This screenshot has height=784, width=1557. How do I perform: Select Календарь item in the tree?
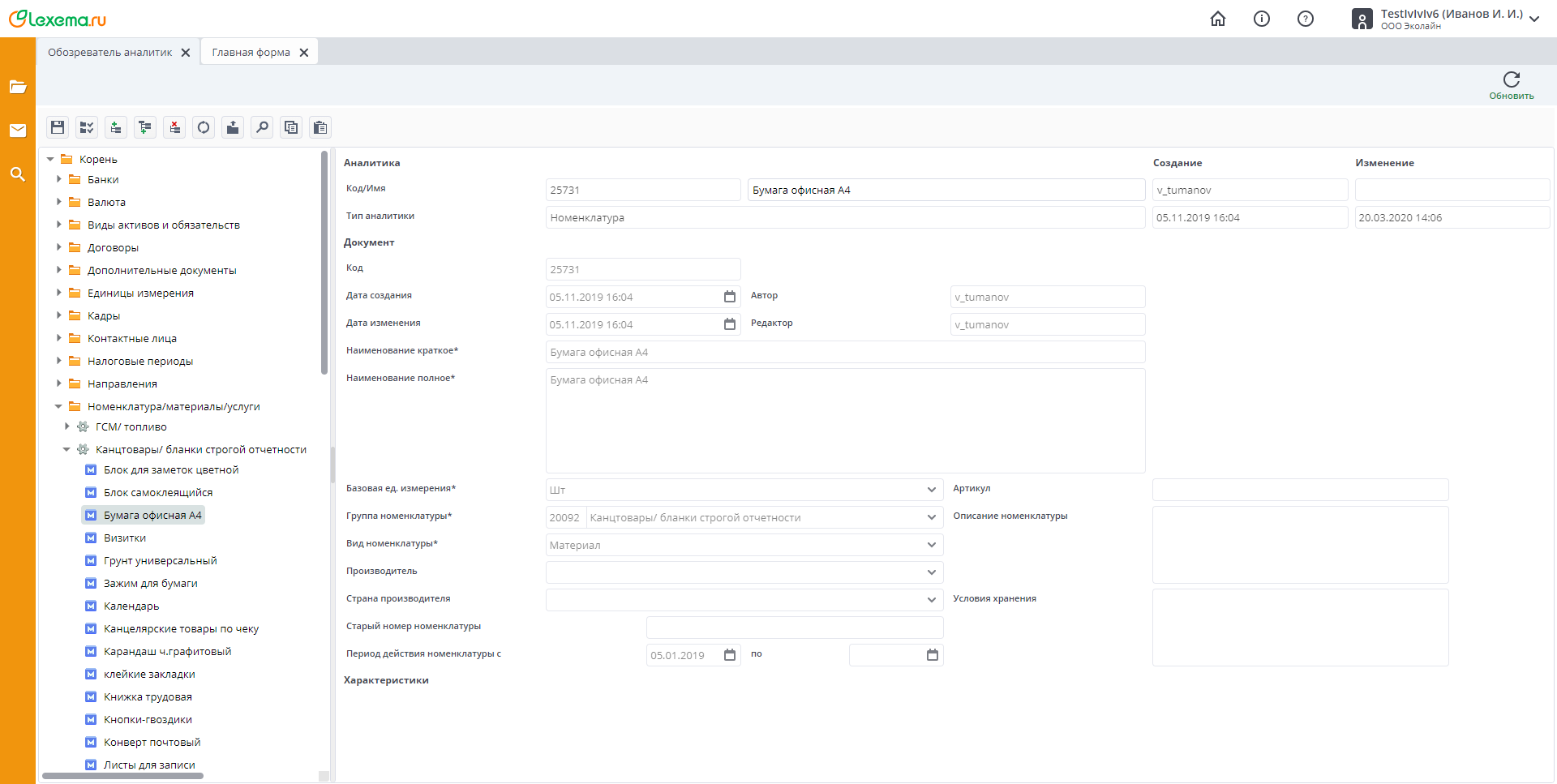pyautogui.click(x=131, y=606)
